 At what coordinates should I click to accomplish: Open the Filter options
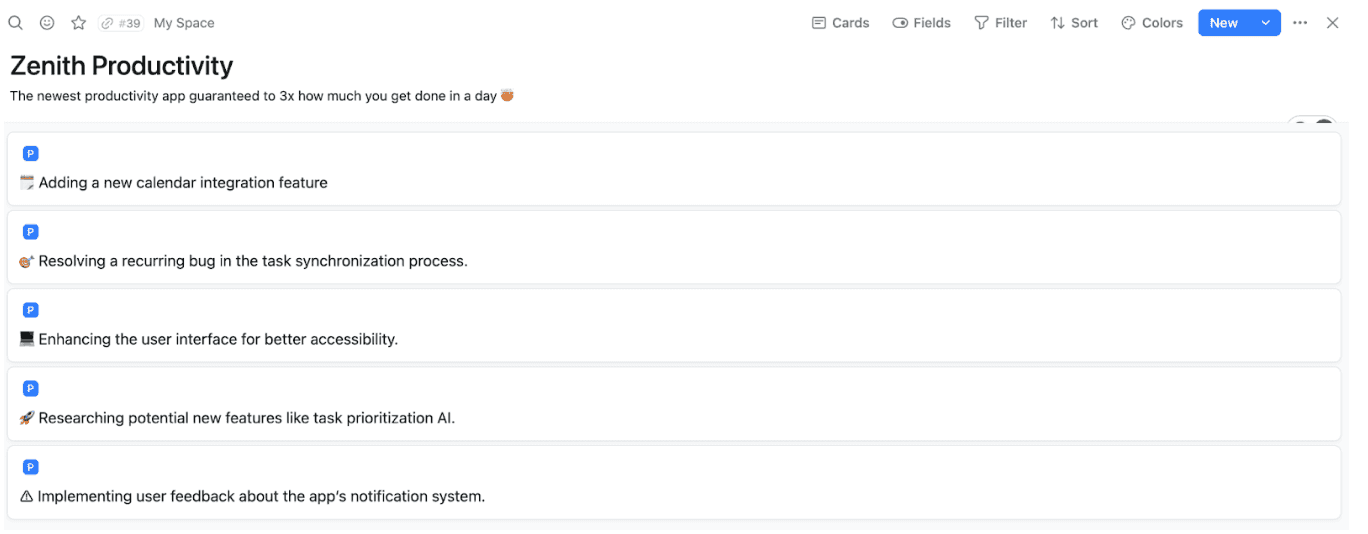1001,23
